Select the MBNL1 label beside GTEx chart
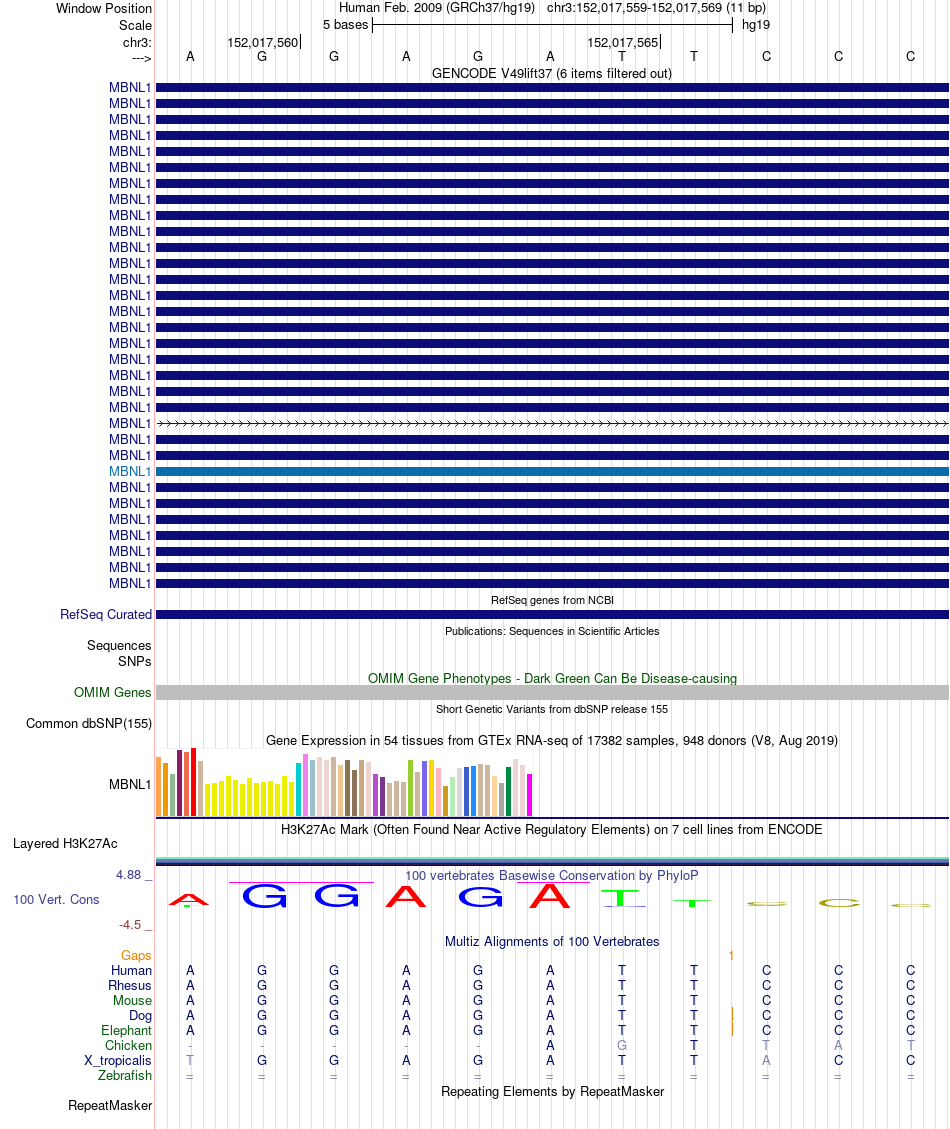Image resolution: width=950 pixels, height=1129 pixels. pos(130,784)
